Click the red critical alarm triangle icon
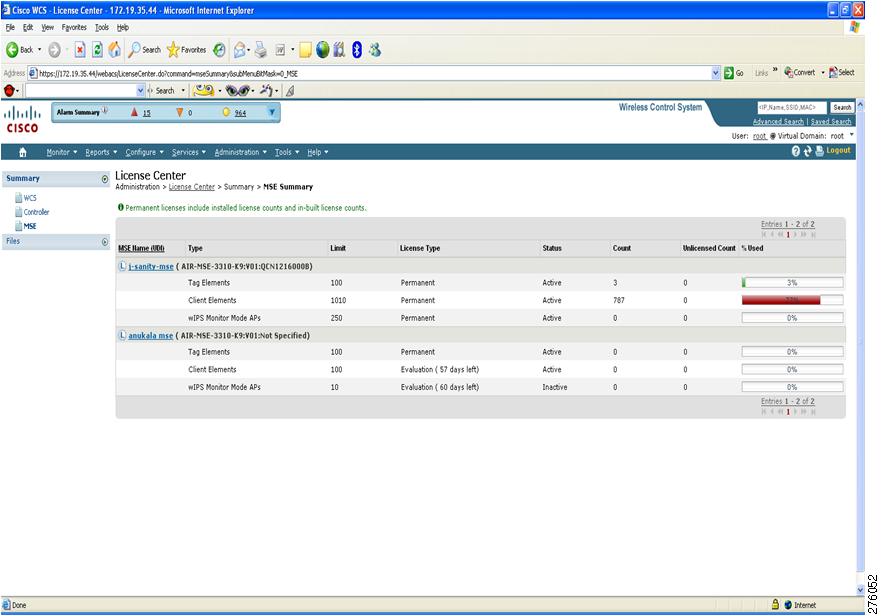The image size is (881, 616). (134, 112)
